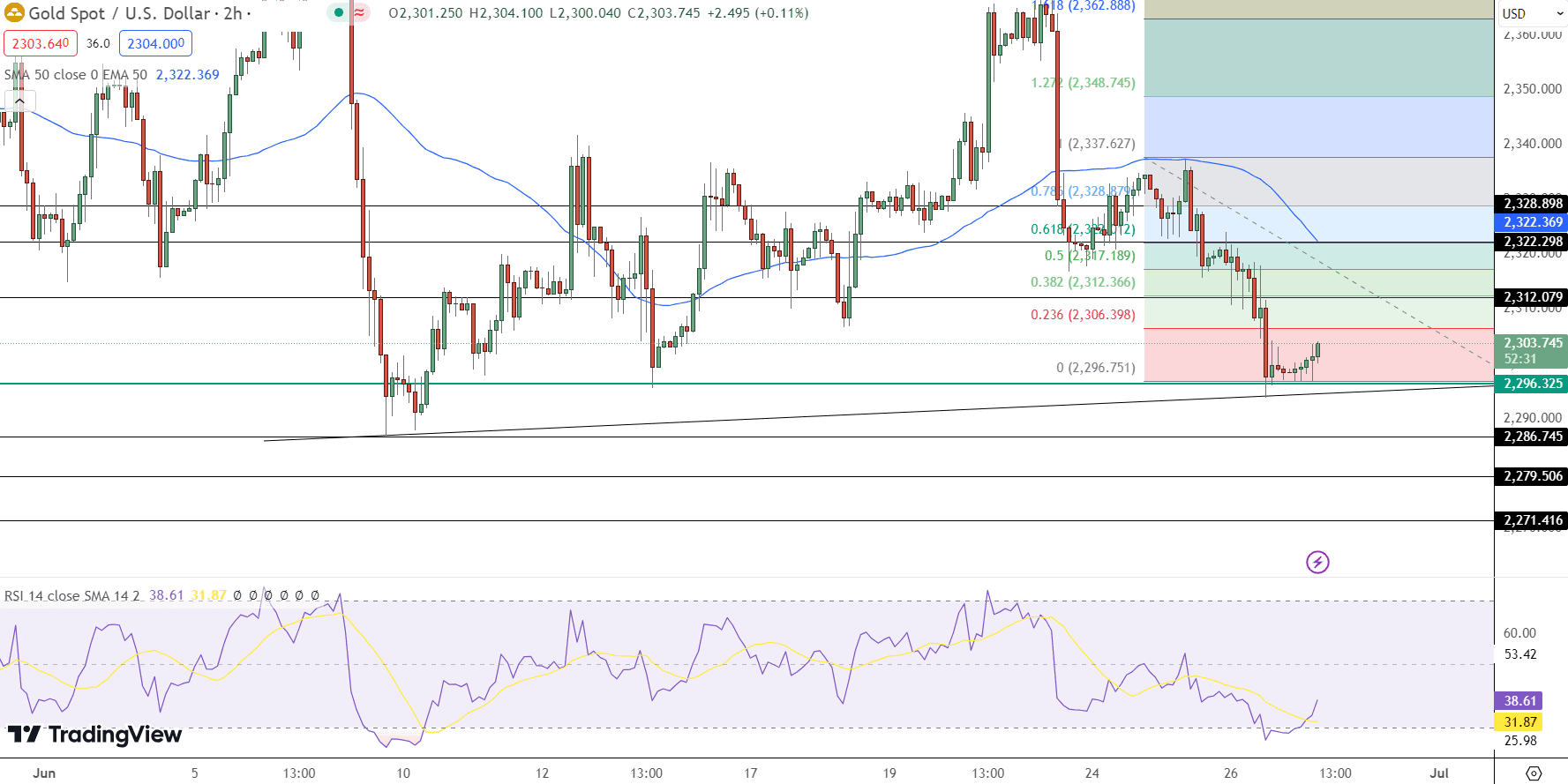Screen dimensions: 1568x784
Task: Open chart settings gear icon at bottom right
Action: 1534,773
